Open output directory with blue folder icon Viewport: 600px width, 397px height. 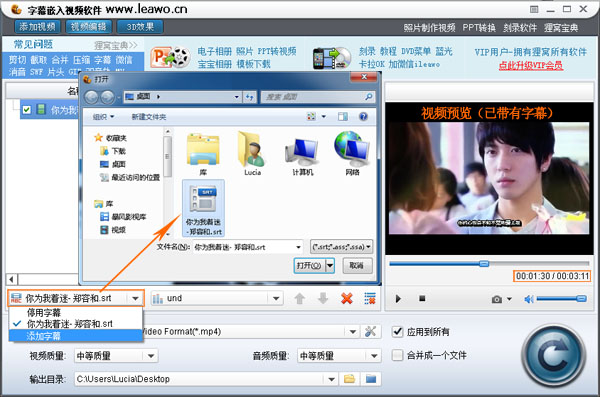point(371,379)
